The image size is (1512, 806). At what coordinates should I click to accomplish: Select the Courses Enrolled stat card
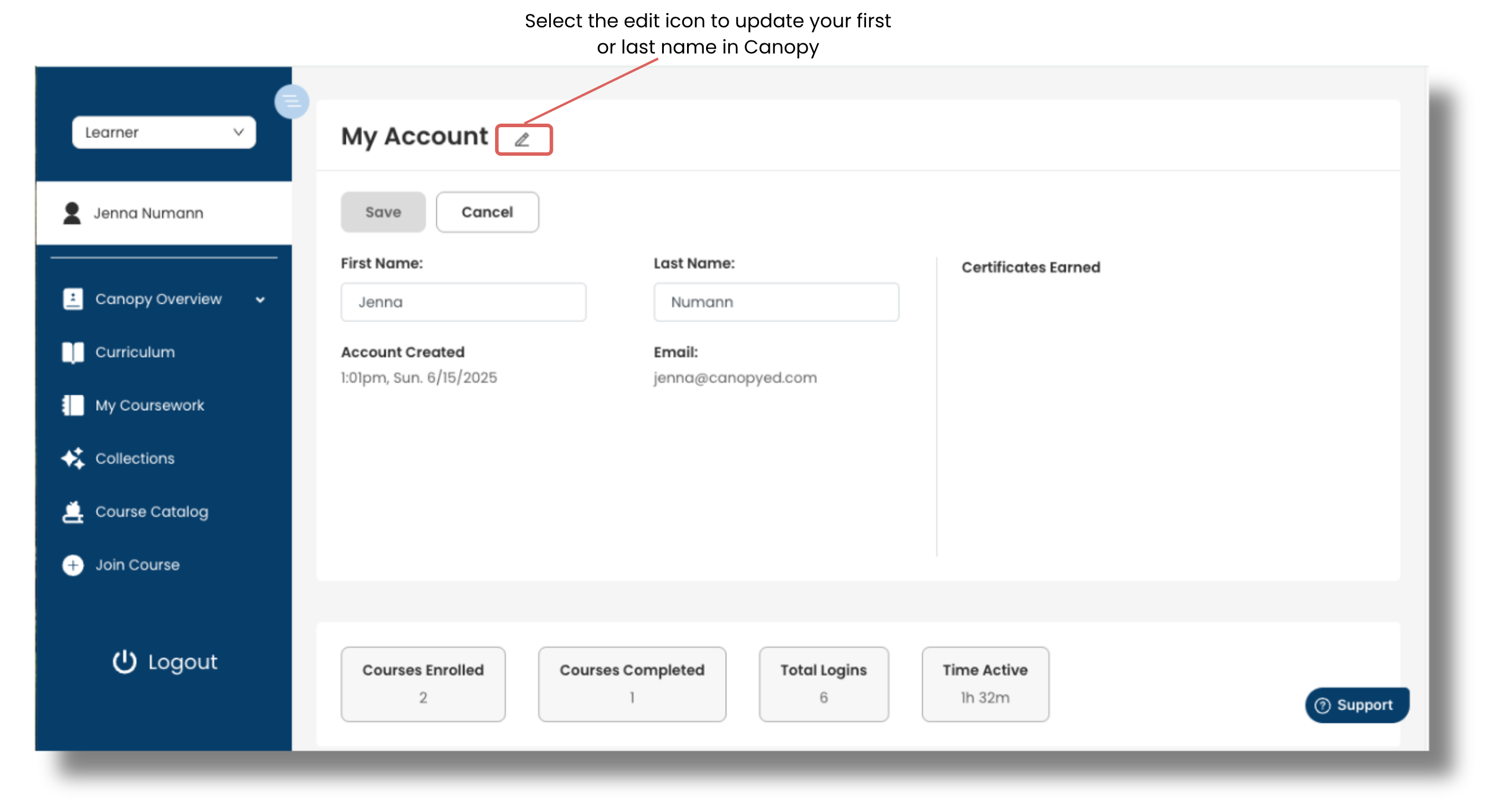click(423, 684)
